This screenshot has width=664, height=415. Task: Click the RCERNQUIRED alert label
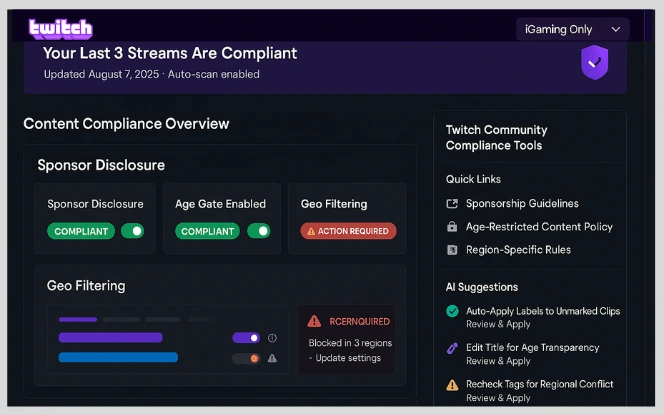(x=359, y=321)
